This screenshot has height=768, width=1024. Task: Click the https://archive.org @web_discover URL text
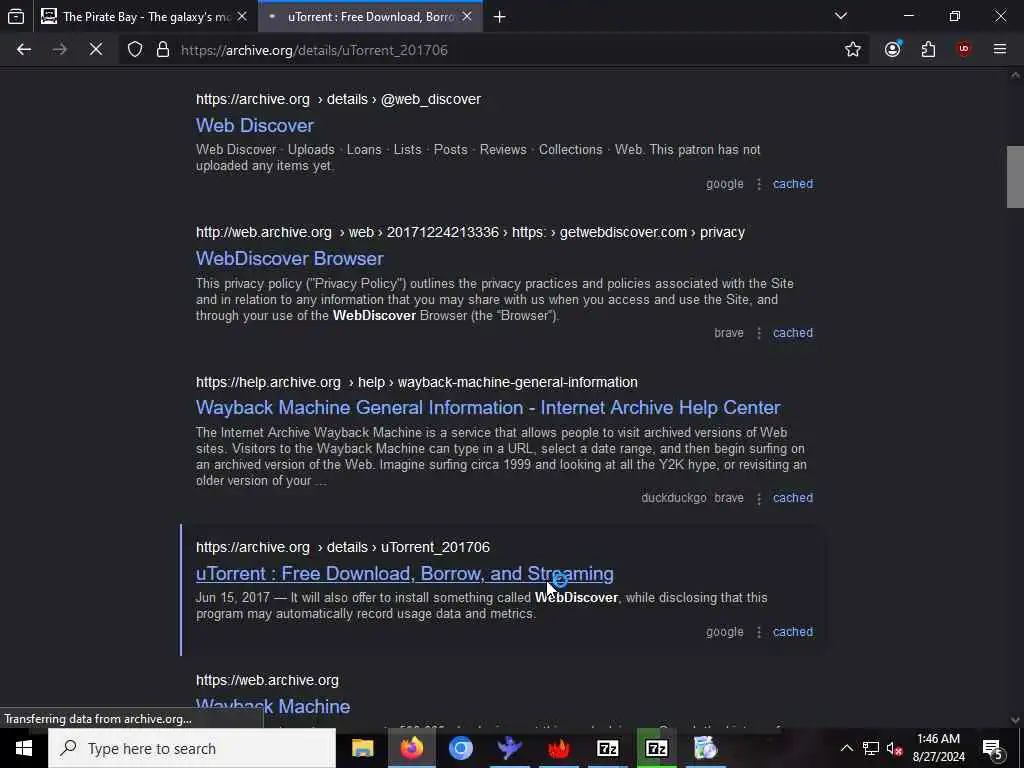point(338,99)
